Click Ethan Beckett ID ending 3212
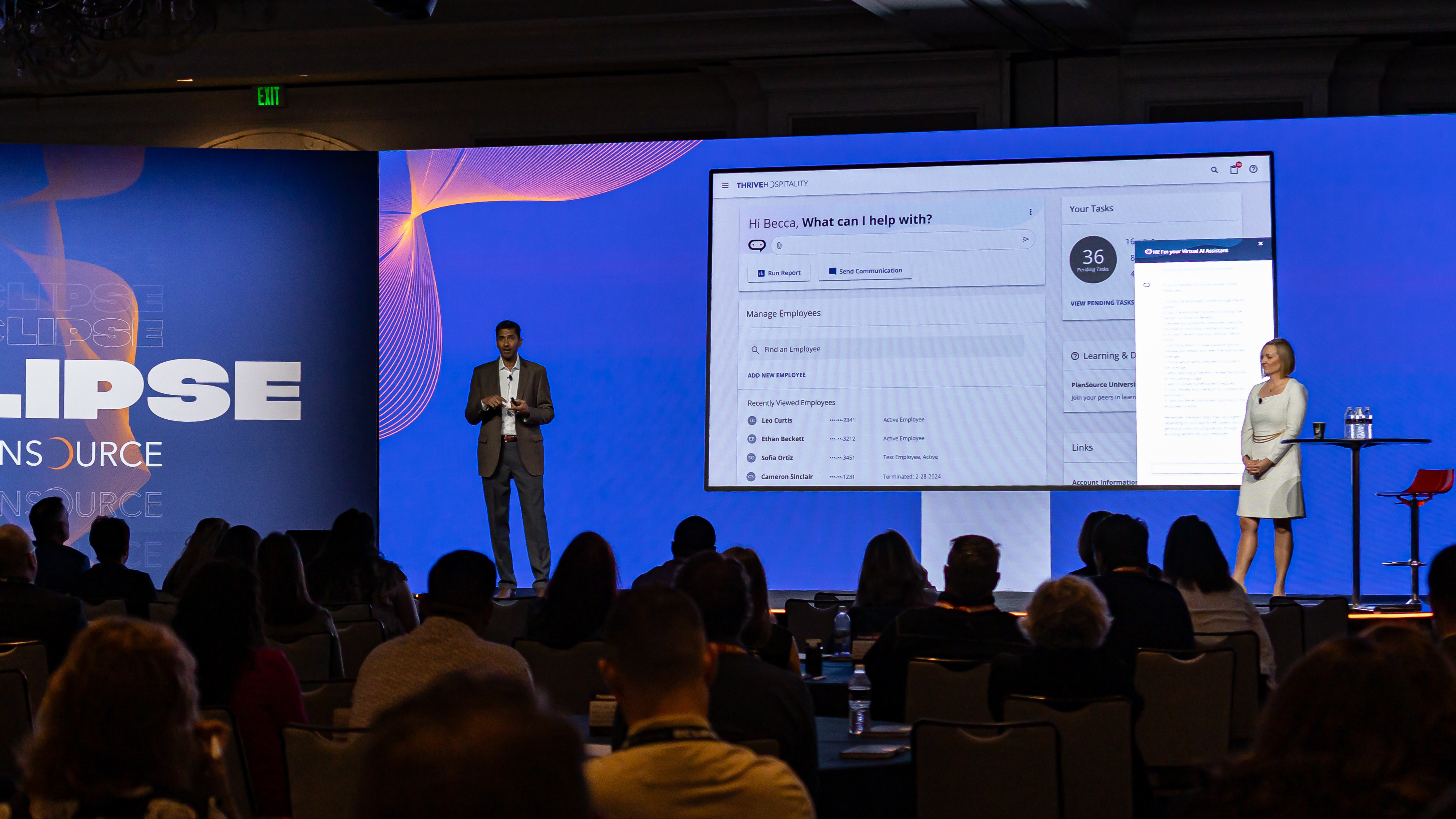1456x819 pixels. [x=842, y=439]
